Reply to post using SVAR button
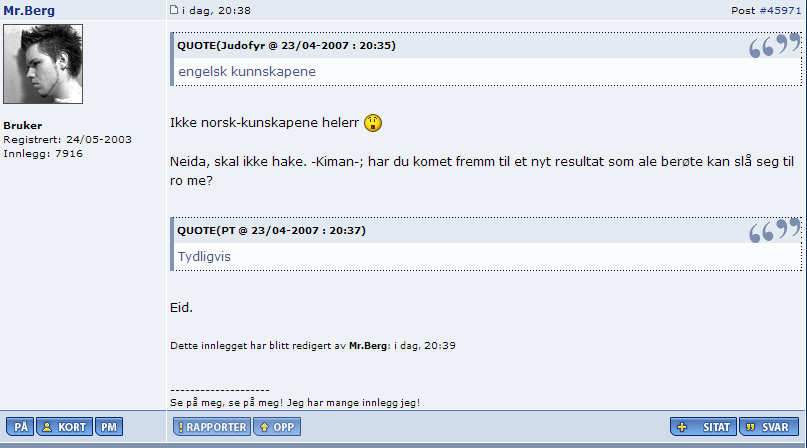 [769, 427]
